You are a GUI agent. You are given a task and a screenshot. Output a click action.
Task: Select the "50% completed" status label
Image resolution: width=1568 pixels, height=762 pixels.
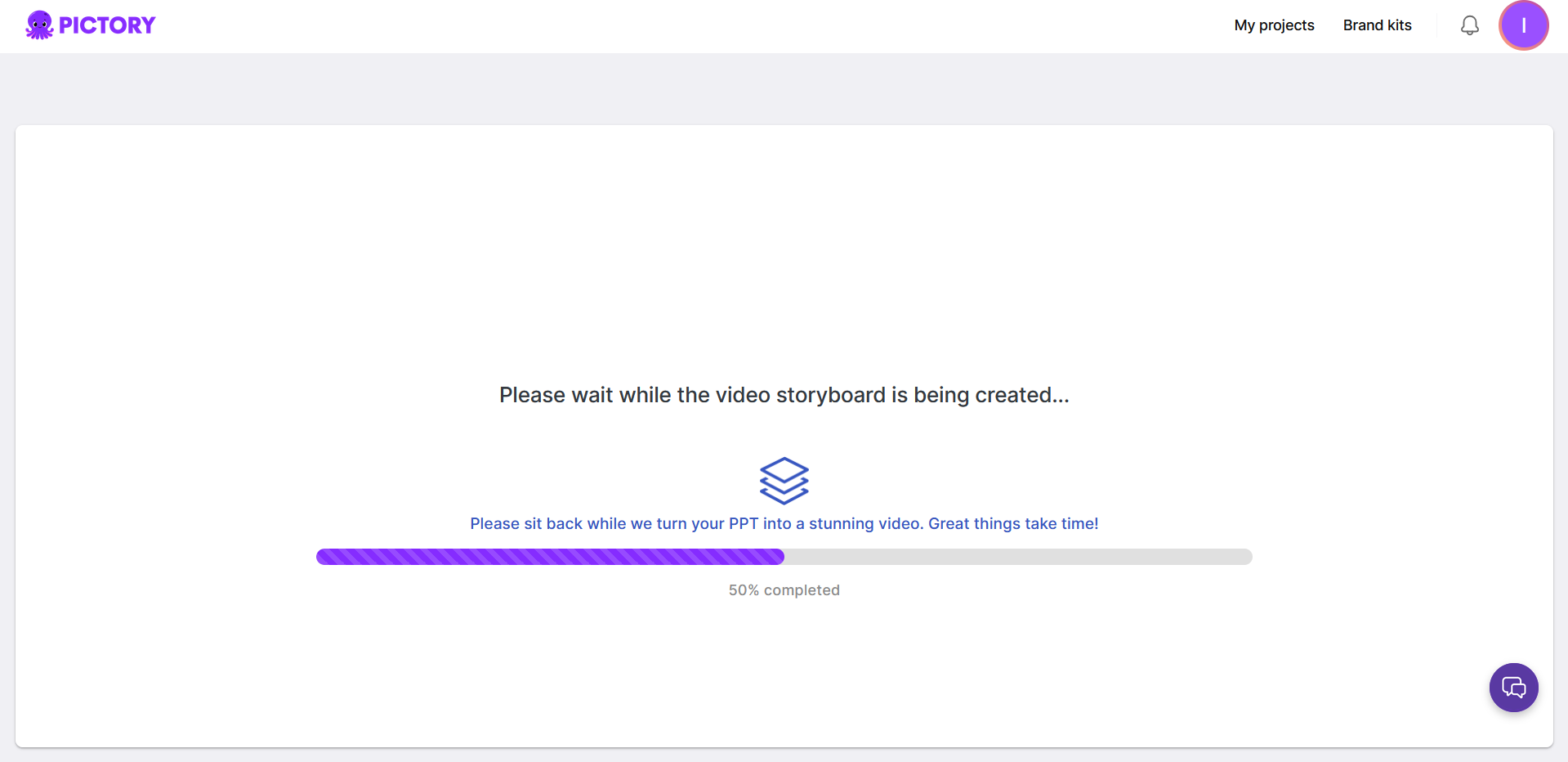coord(784,589)
